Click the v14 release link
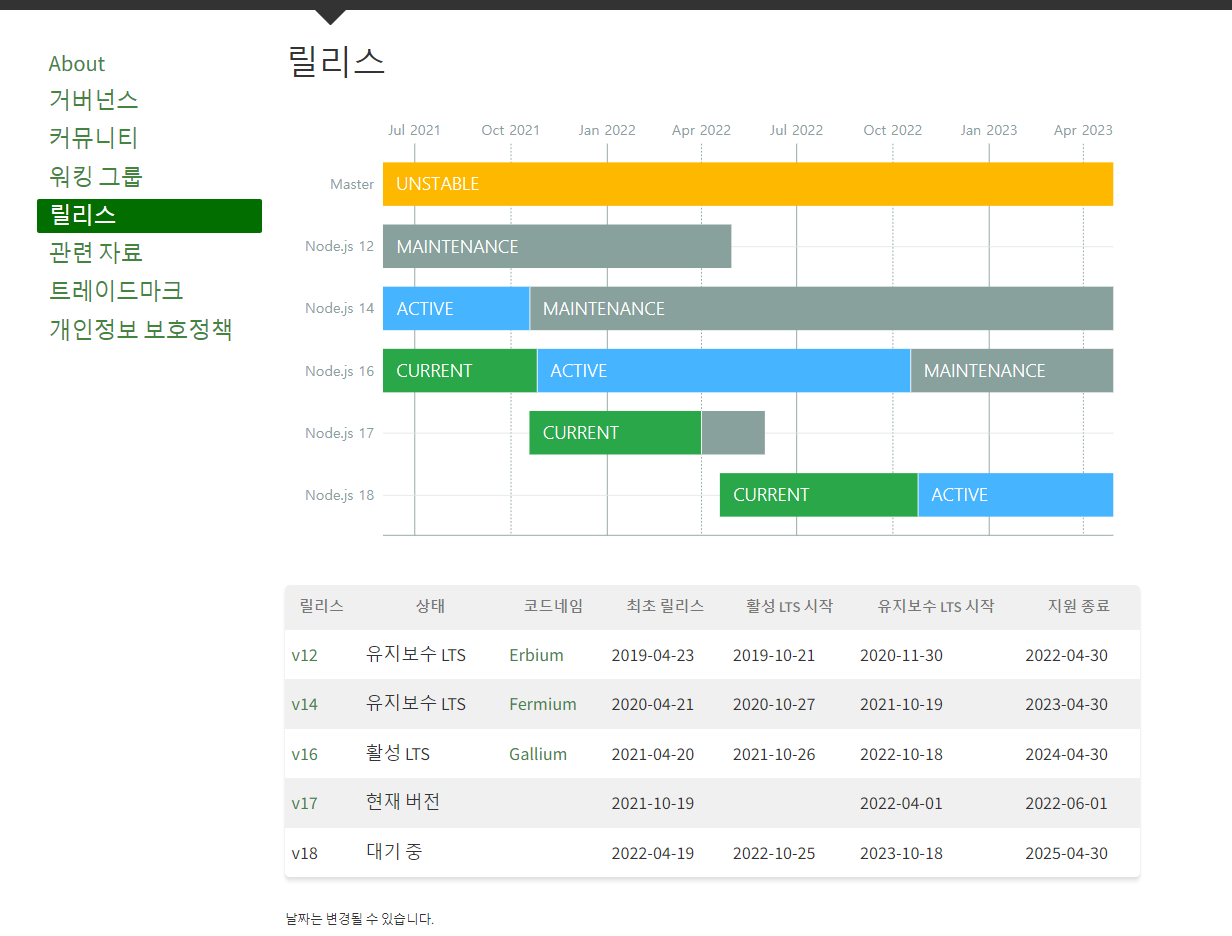Image resolution: width=1232 pixels, height=936 pixels. pyautogui.click(x=304, y=704)
